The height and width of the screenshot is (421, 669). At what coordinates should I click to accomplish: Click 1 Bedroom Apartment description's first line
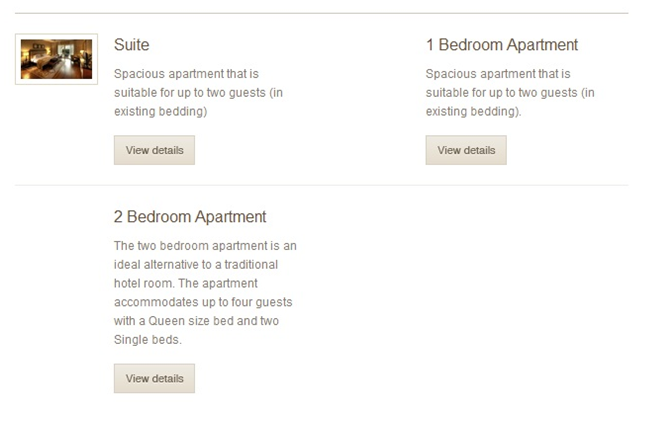click(498, 74)
